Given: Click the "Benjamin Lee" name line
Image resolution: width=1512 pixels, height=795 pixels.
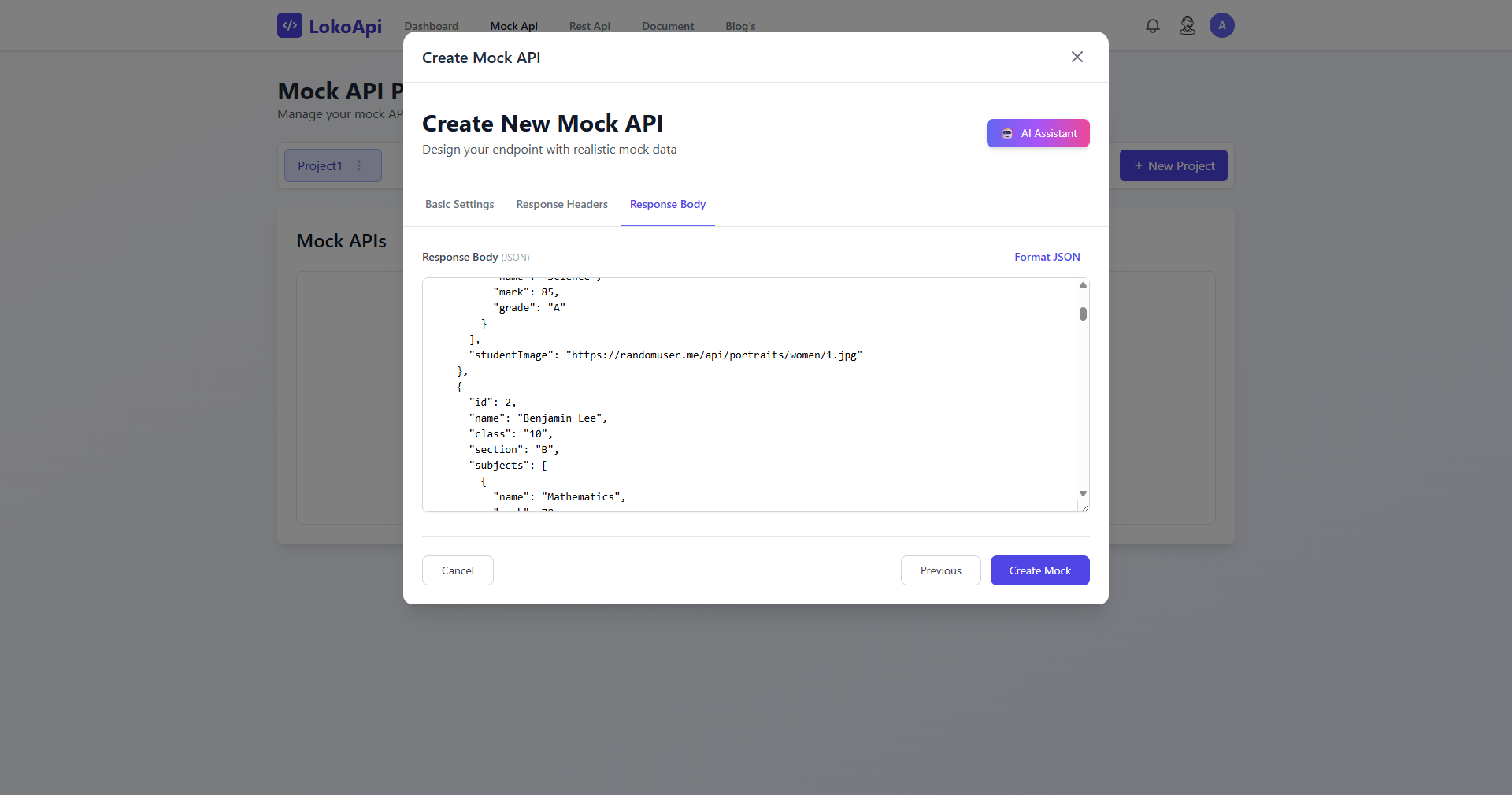Looking at the screenshot, I should [x=538, y=418].
